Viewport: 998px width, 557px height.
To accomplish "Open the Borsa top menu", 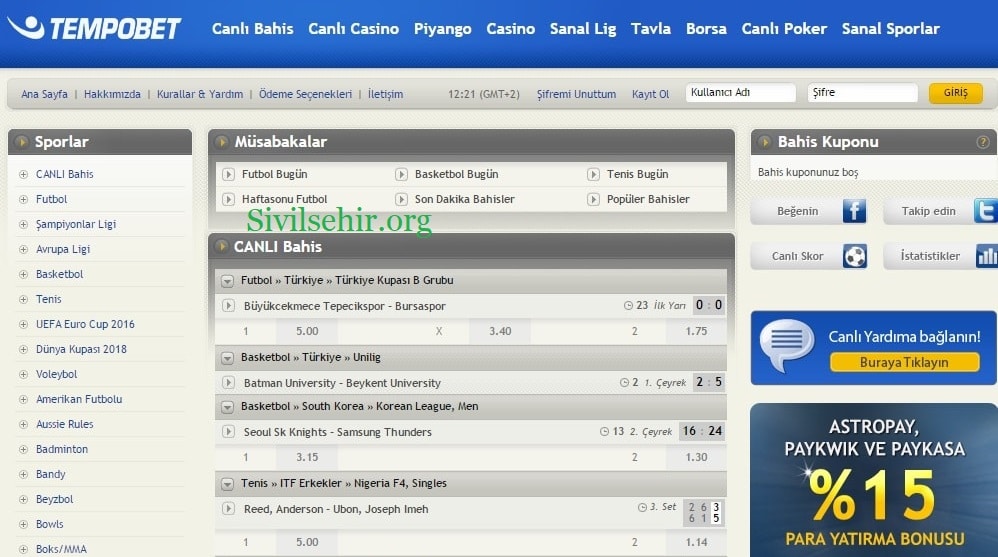I will [x=706, y=29].
